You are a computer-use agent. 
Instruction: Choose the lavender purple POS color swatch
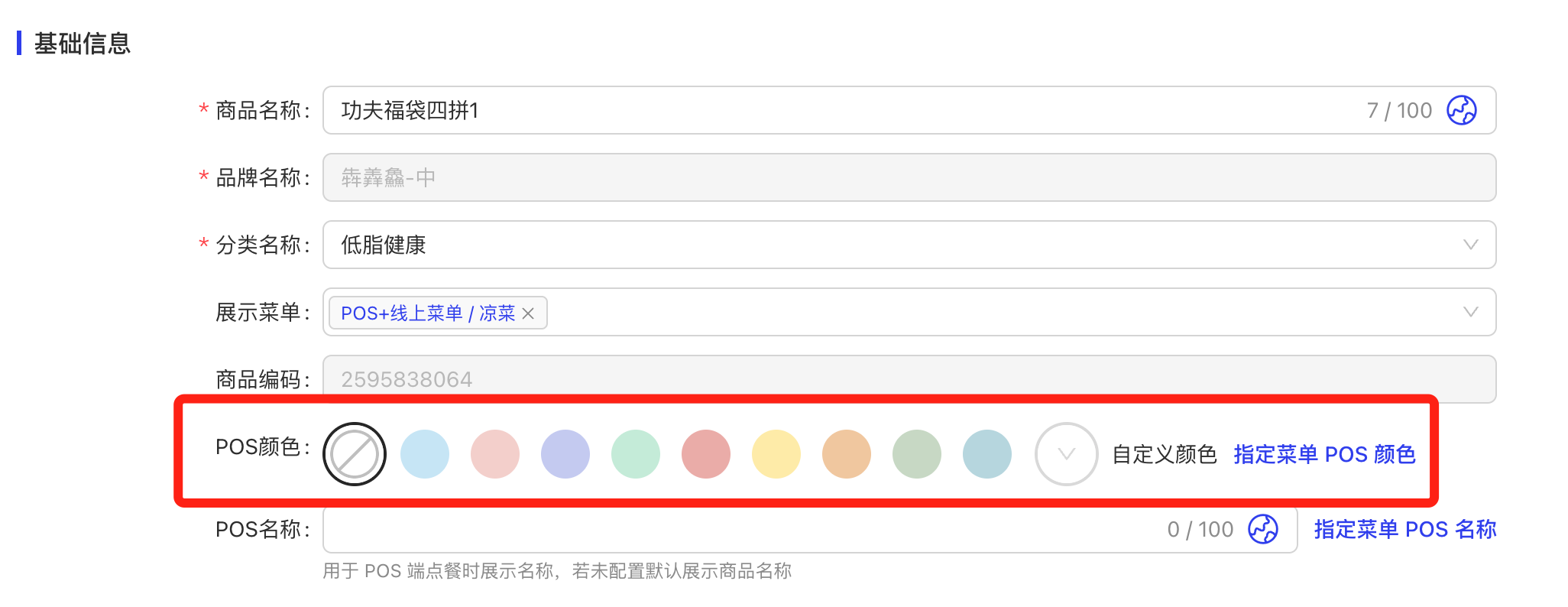point(565,454)
